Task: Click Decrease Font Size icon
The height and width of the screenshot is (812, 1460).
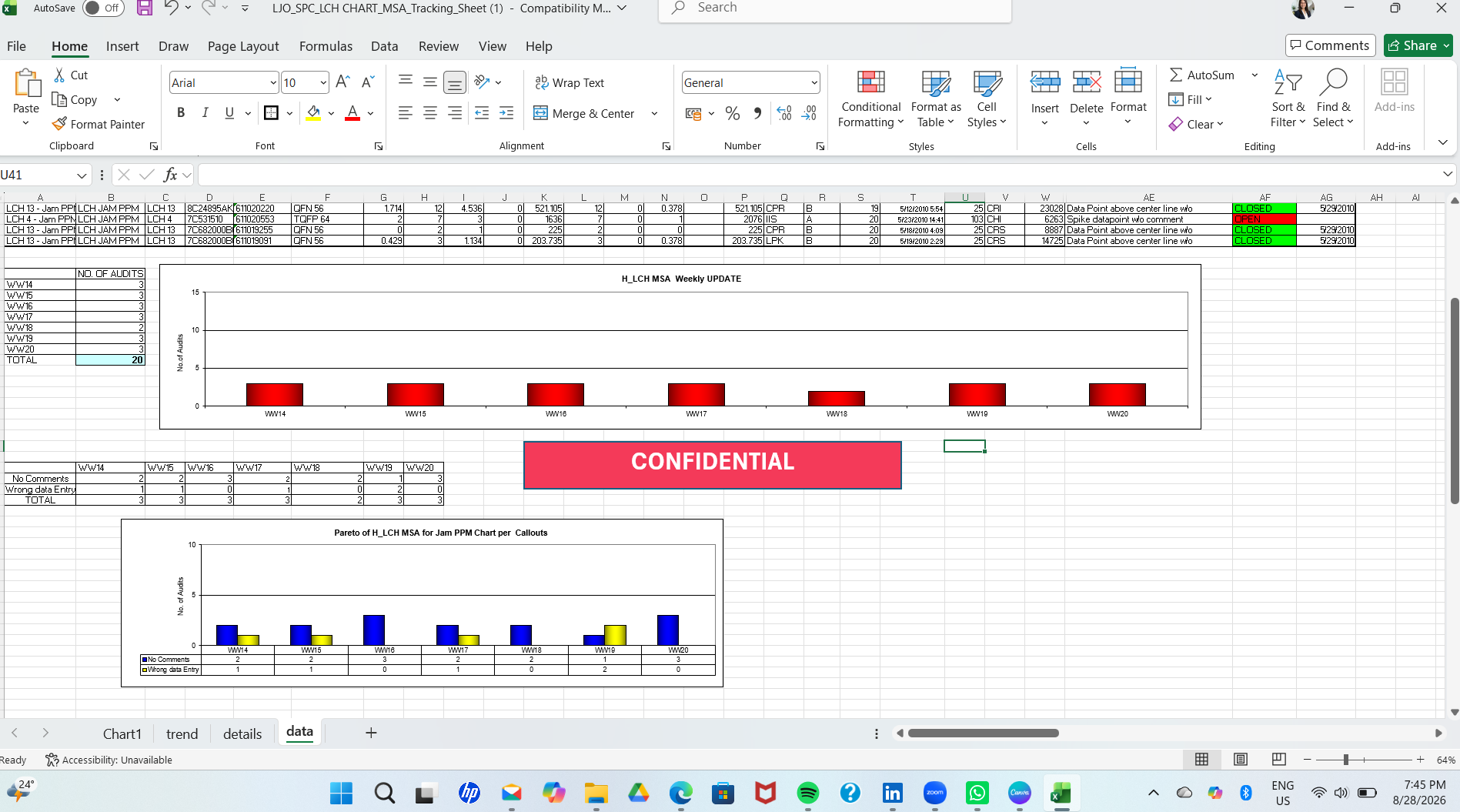Action: coord(368,82)
